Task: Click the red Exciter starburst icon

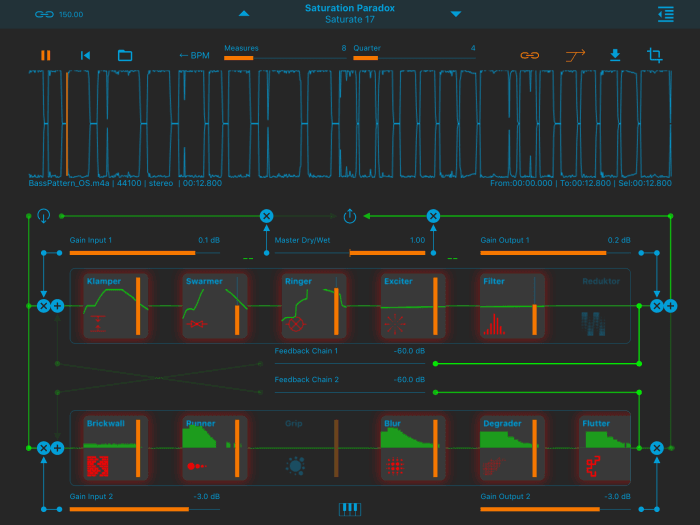Action: click(395, 324)
